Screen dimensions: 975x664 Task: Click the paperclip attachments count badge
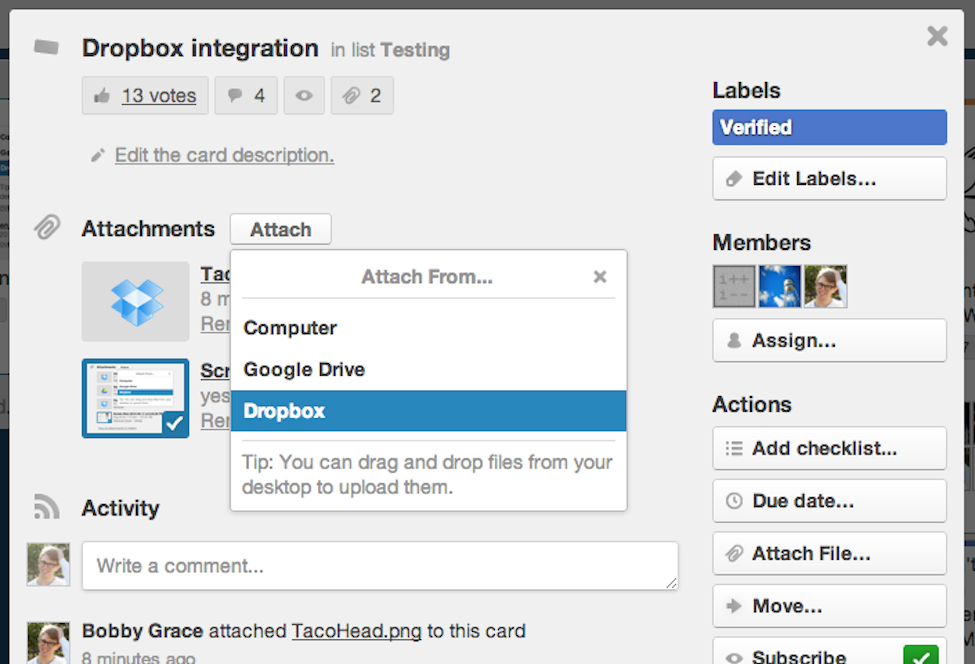coord(362,96)
